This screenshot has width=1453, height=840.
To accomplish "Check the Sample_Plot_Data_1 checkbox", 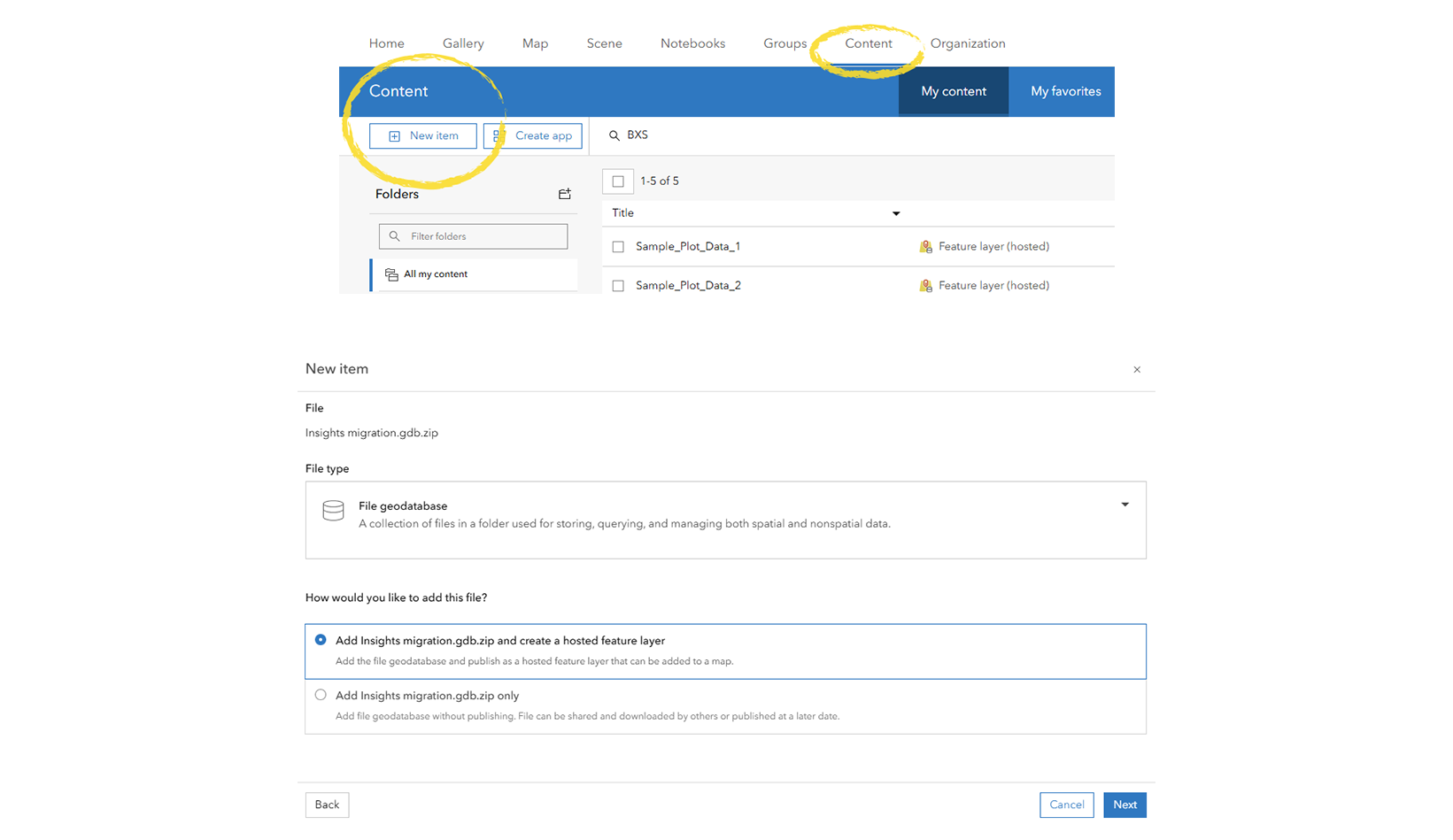I will (618, 247).
